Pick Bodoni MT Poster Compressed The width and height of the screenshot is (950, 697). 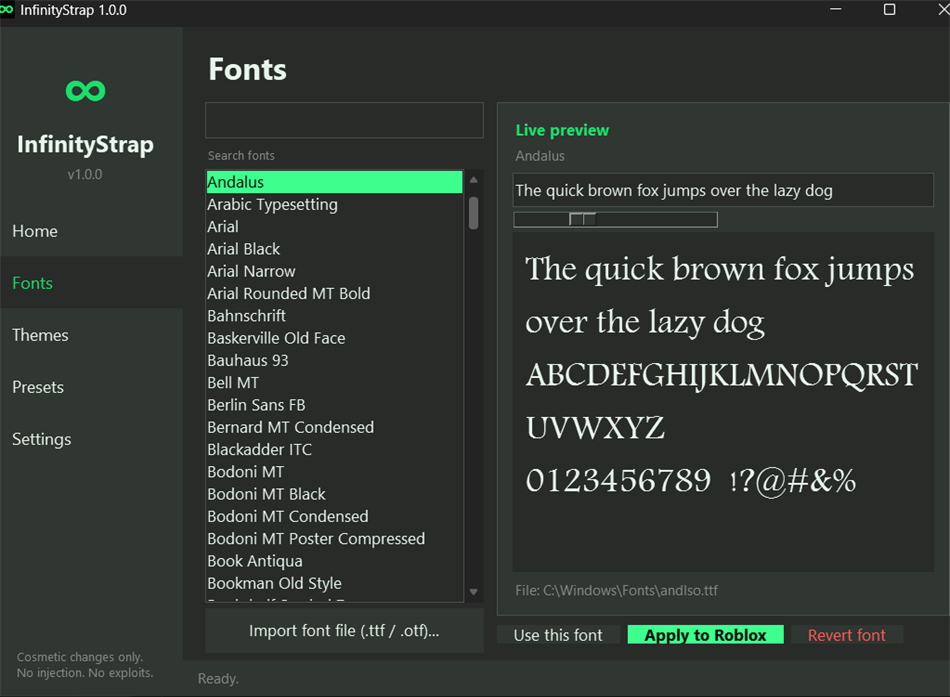point(334,539)
